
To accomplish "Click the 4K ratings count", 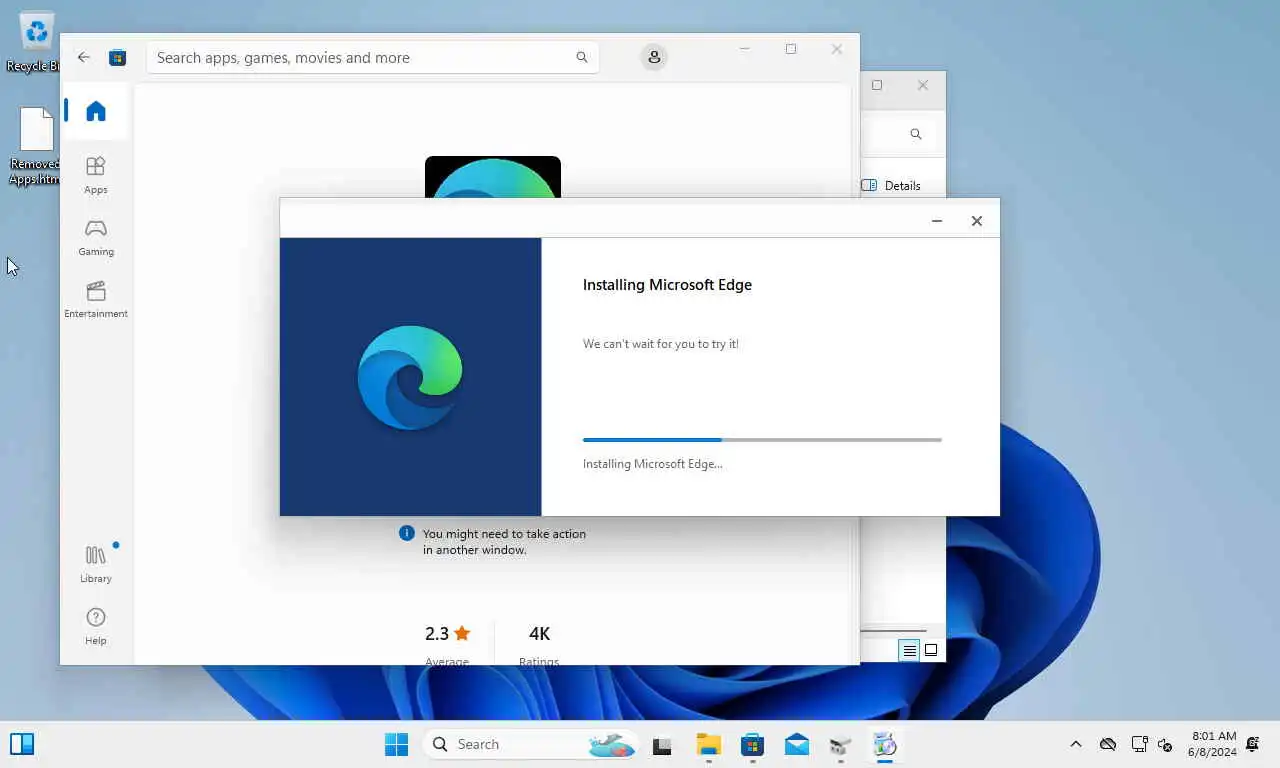I will pos(539,634).
